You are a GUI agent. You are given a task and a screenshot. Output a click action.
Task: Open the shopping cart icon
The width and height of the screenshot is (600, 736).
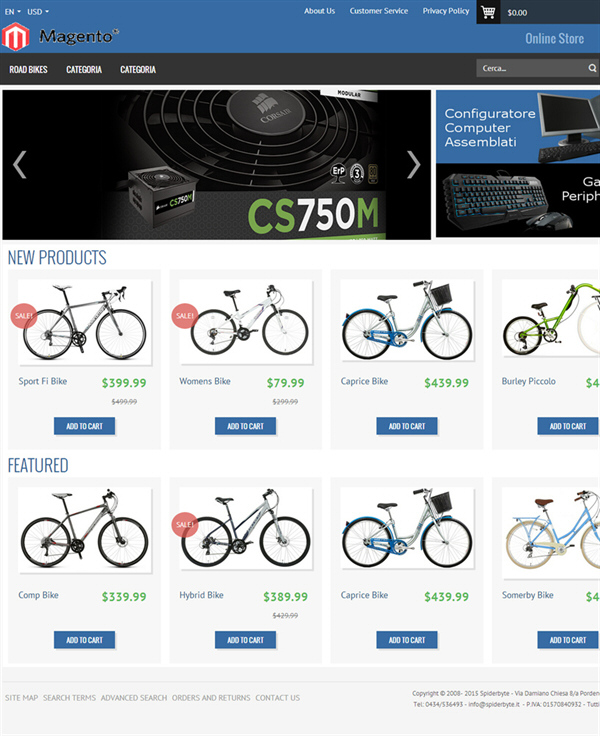(x=488, y=12)
